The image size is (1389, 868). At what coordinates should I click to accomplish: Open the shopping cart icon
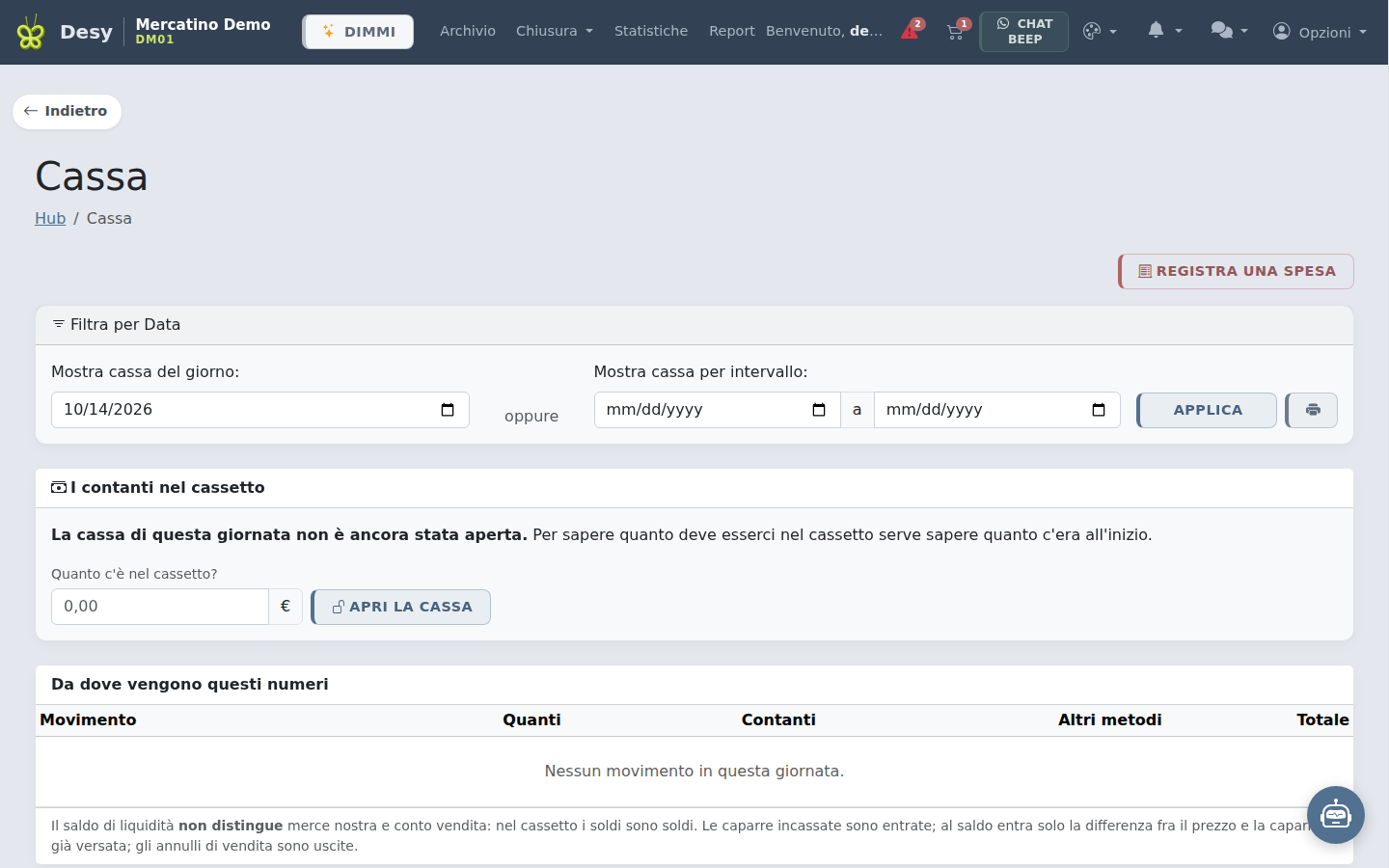pos(956,31)
